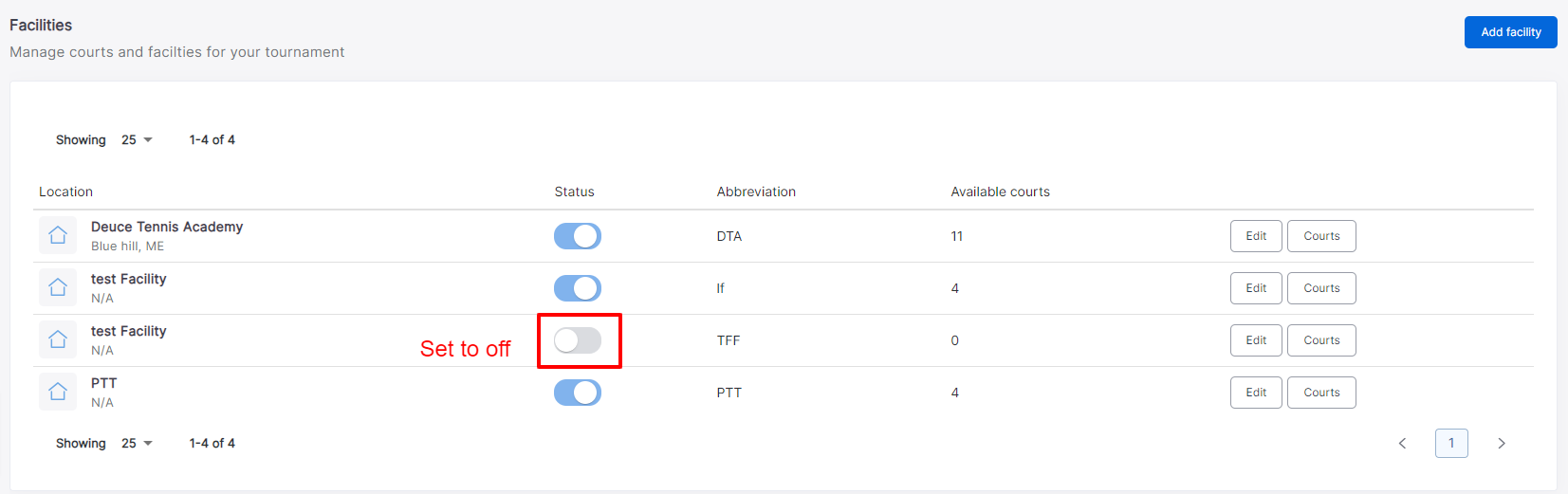Viewport: 1568px width, 494px height.
Task: Open the bottom Showing 25 dropdown
Action: click(x=137, y=443)
